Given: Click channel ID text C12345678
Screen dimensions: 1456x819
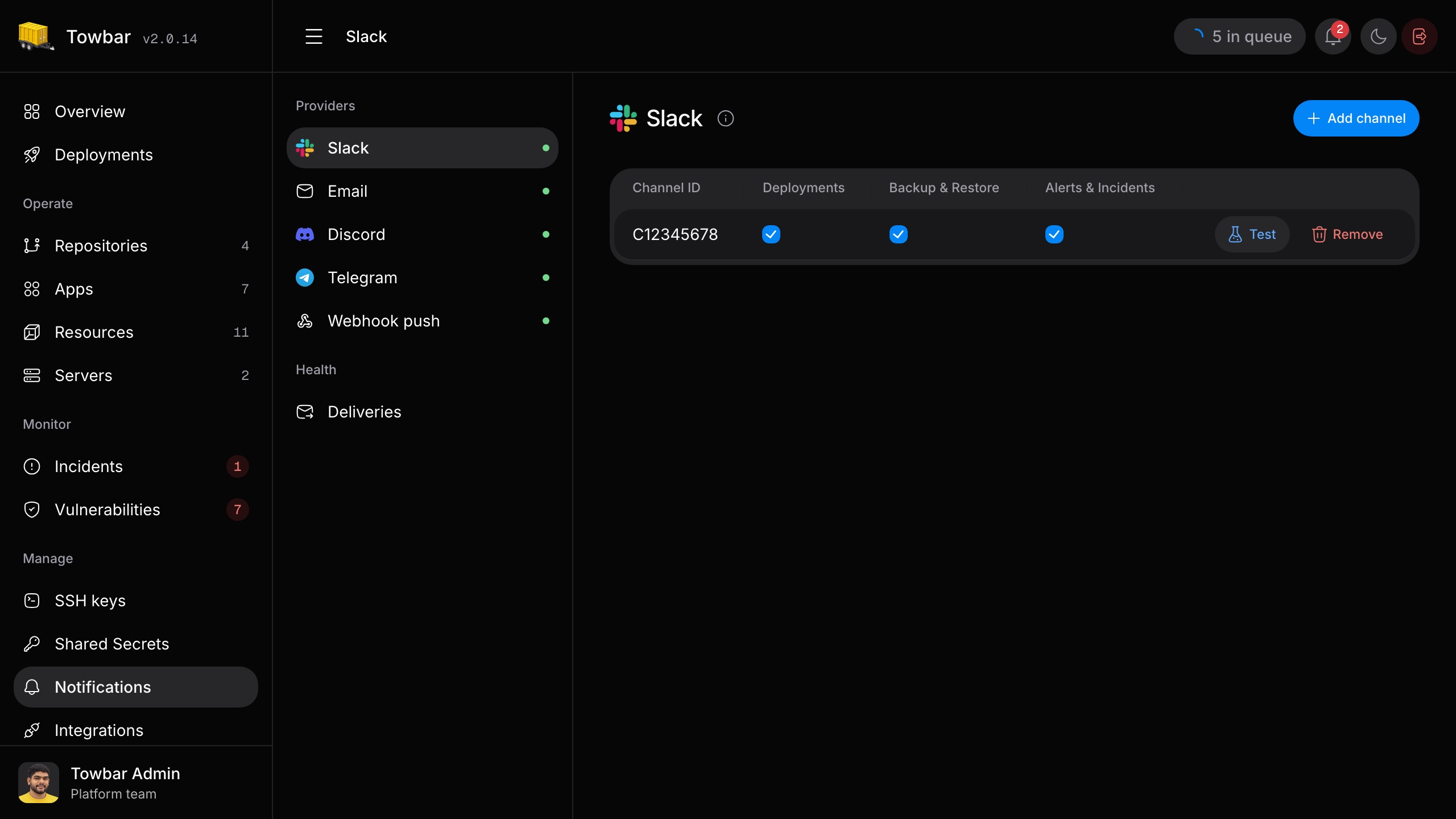Looking at the screenshot, I should coord(675,234).
